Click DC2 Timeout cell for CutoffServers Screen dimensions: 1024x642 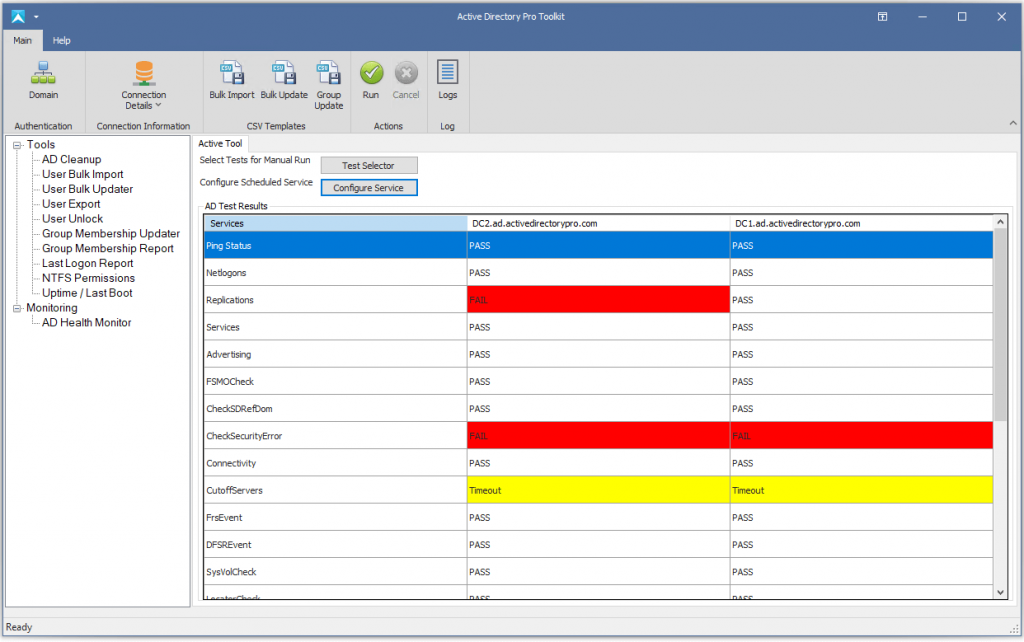599,490
